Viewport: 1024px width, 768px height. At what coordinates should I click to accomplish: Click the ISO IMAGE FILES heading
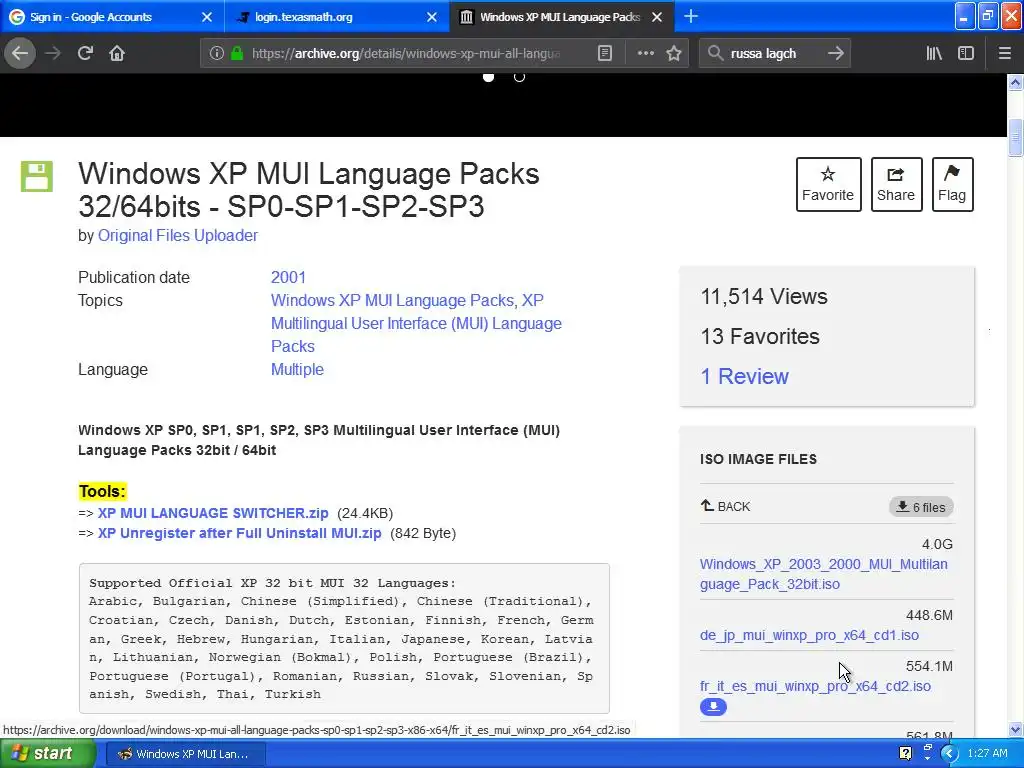(758, 459)
